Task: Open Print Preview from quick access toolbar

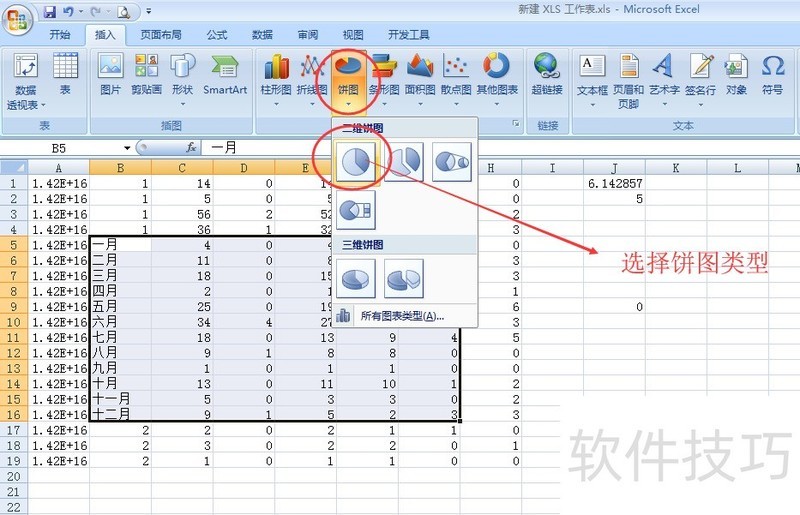Action: [124, 11]
